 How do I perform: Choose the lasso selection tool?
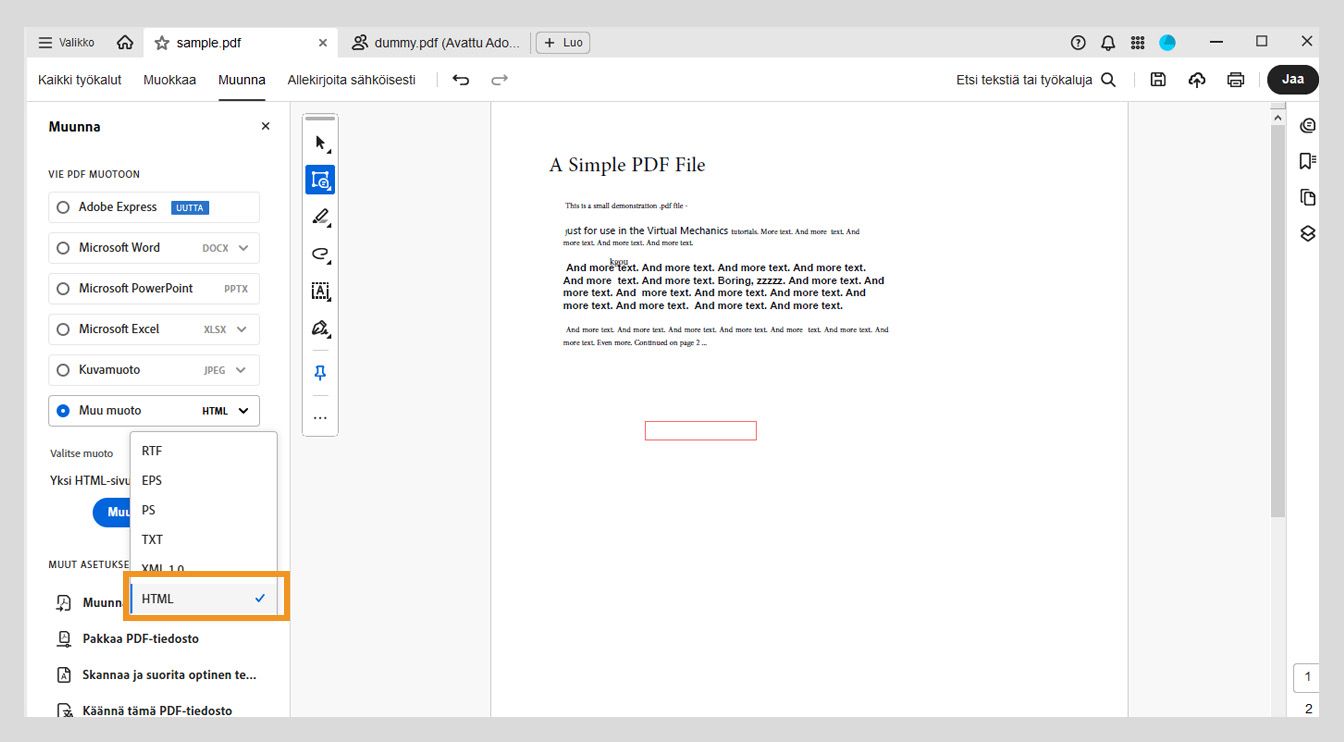(320, 254)
